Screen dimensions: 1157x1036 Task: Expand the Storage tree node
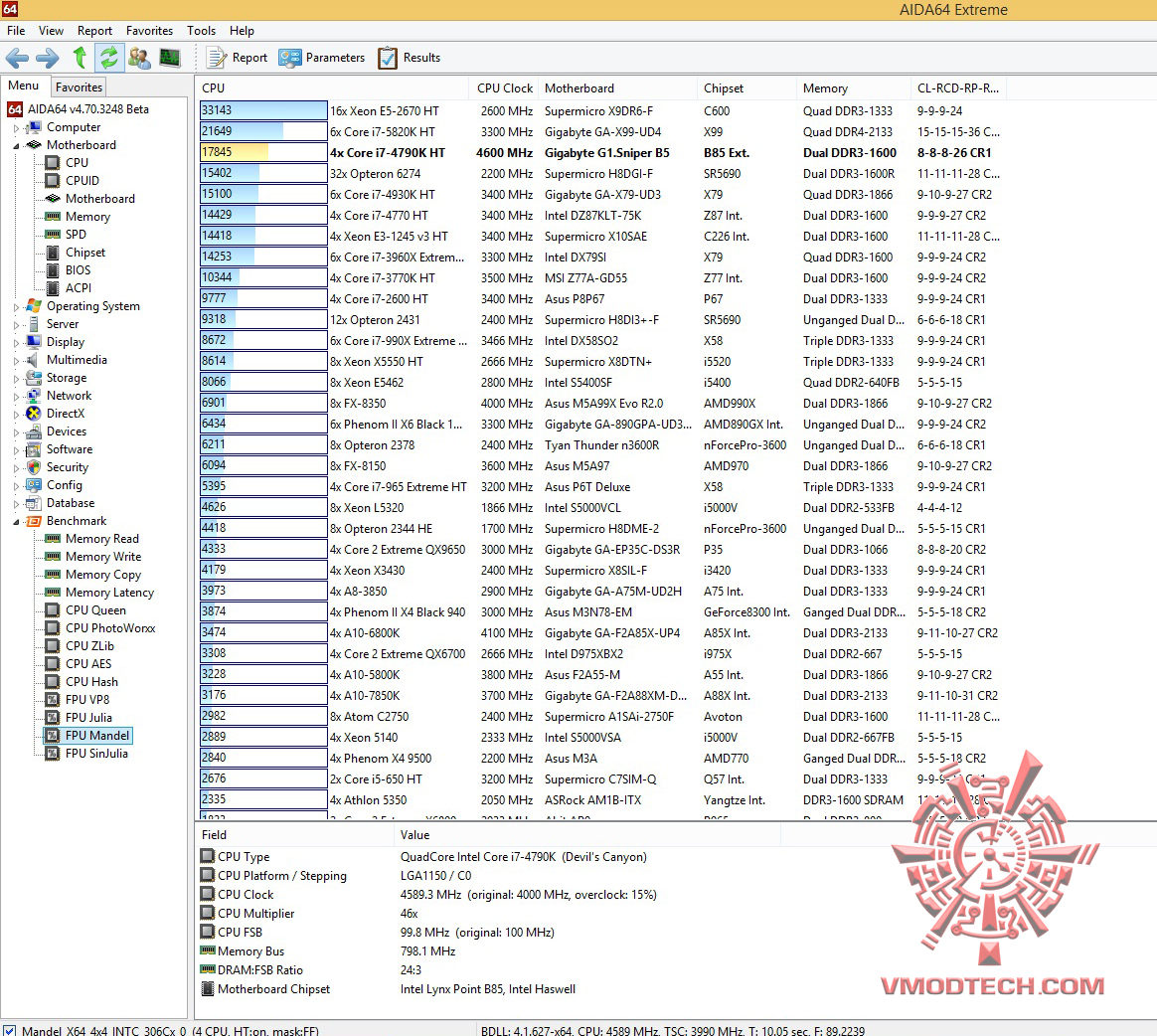(x=16, y=378)
